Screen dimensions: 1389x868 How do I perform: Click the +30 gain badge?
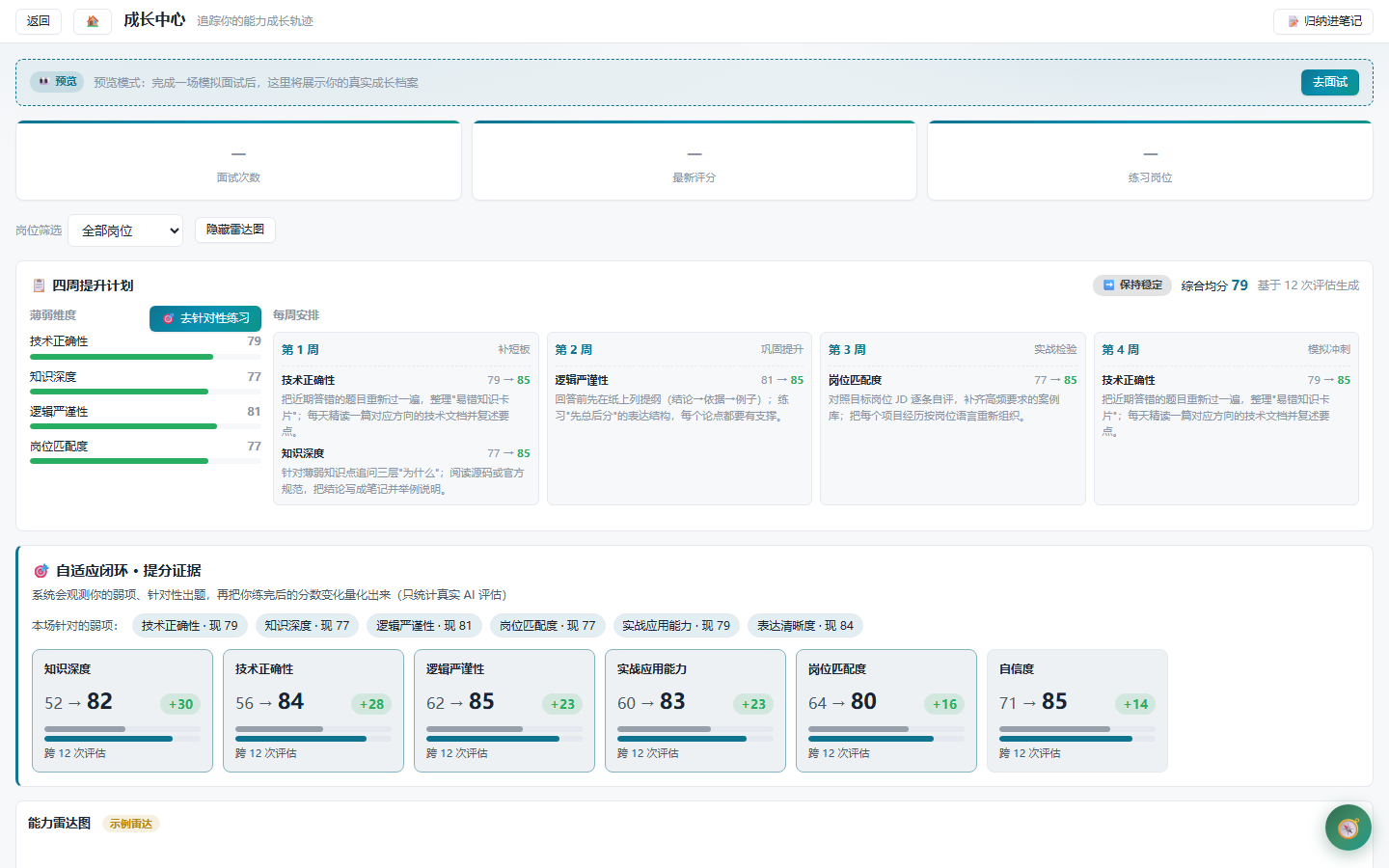180,704
